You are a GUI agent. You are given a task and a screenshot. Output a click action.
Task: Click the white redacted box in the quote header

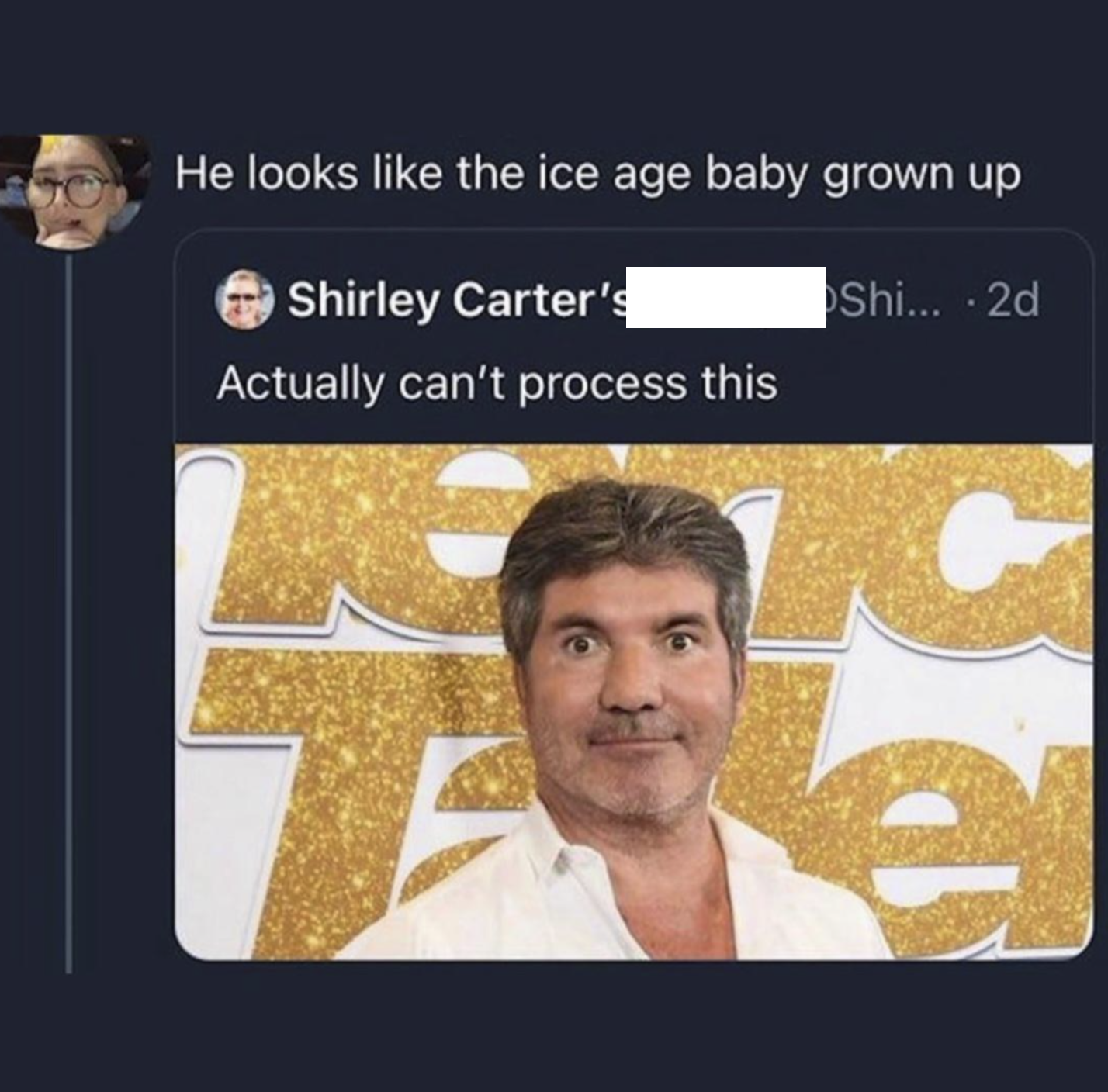(725, 297)
